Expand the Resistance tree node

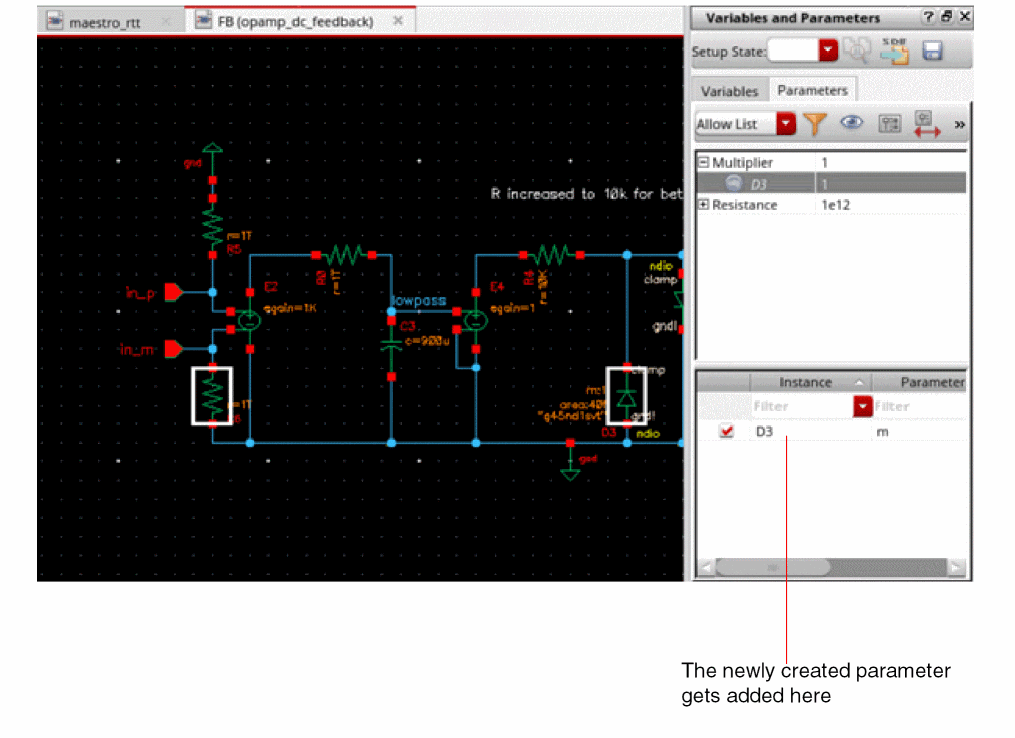[703, 205]
